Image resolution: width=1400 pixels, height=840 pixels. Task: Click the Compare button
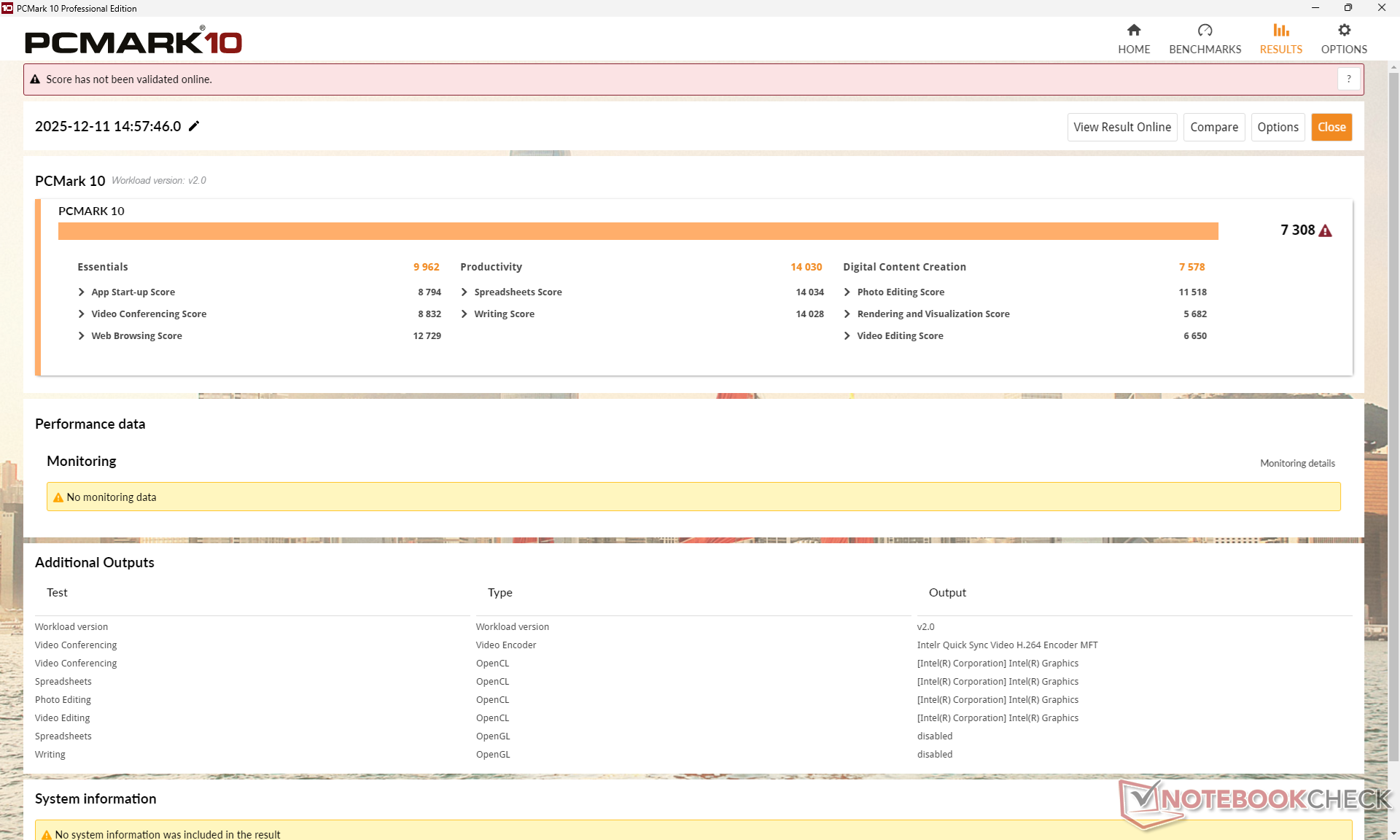pos(1213,127)
